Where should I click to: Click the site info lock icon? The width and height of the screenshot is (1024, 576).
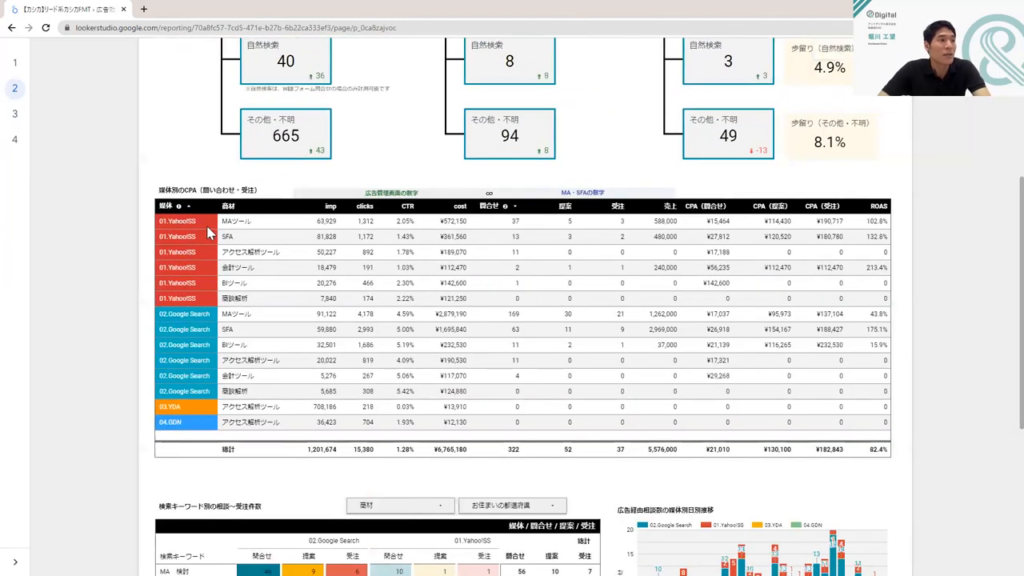[67, 28]
